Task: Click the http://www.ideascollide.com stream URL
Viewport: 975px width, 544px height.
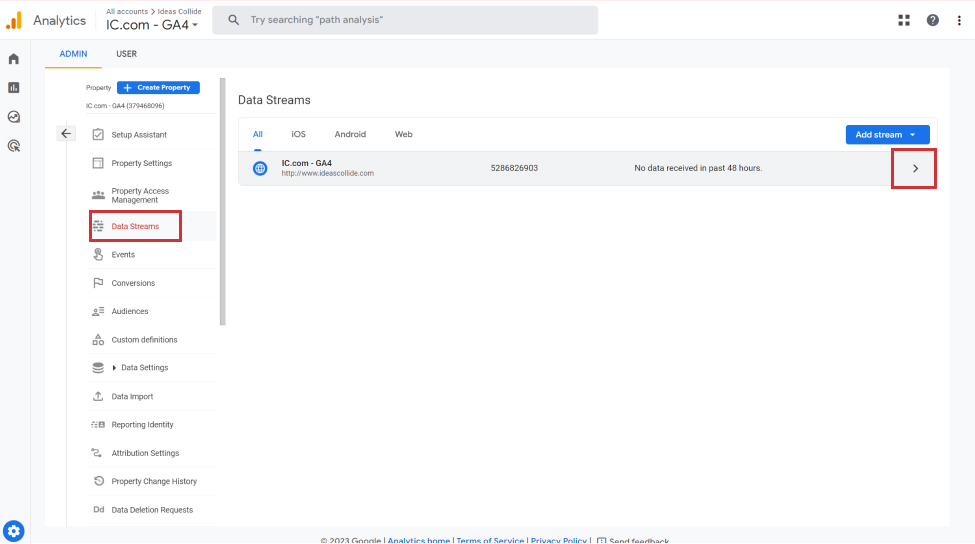Action: point(328,173)
